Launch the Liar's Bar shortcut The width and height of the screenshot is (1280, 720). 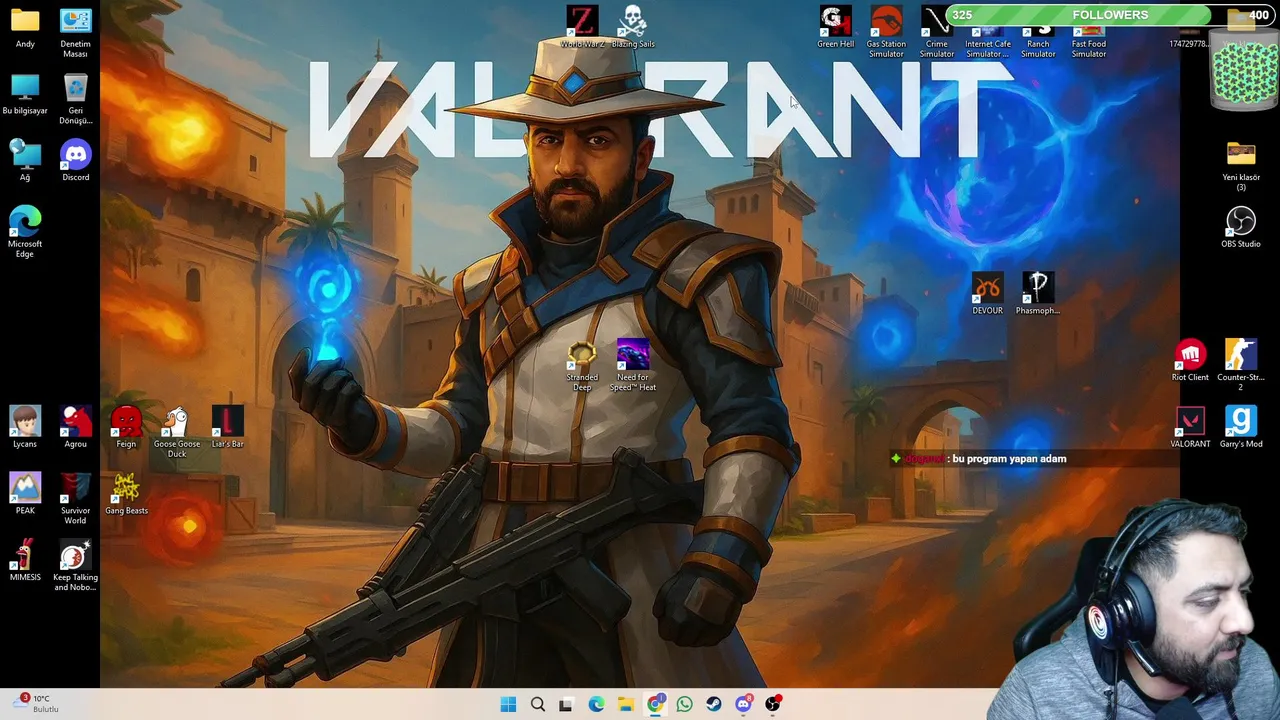click(x=227, y=427)
